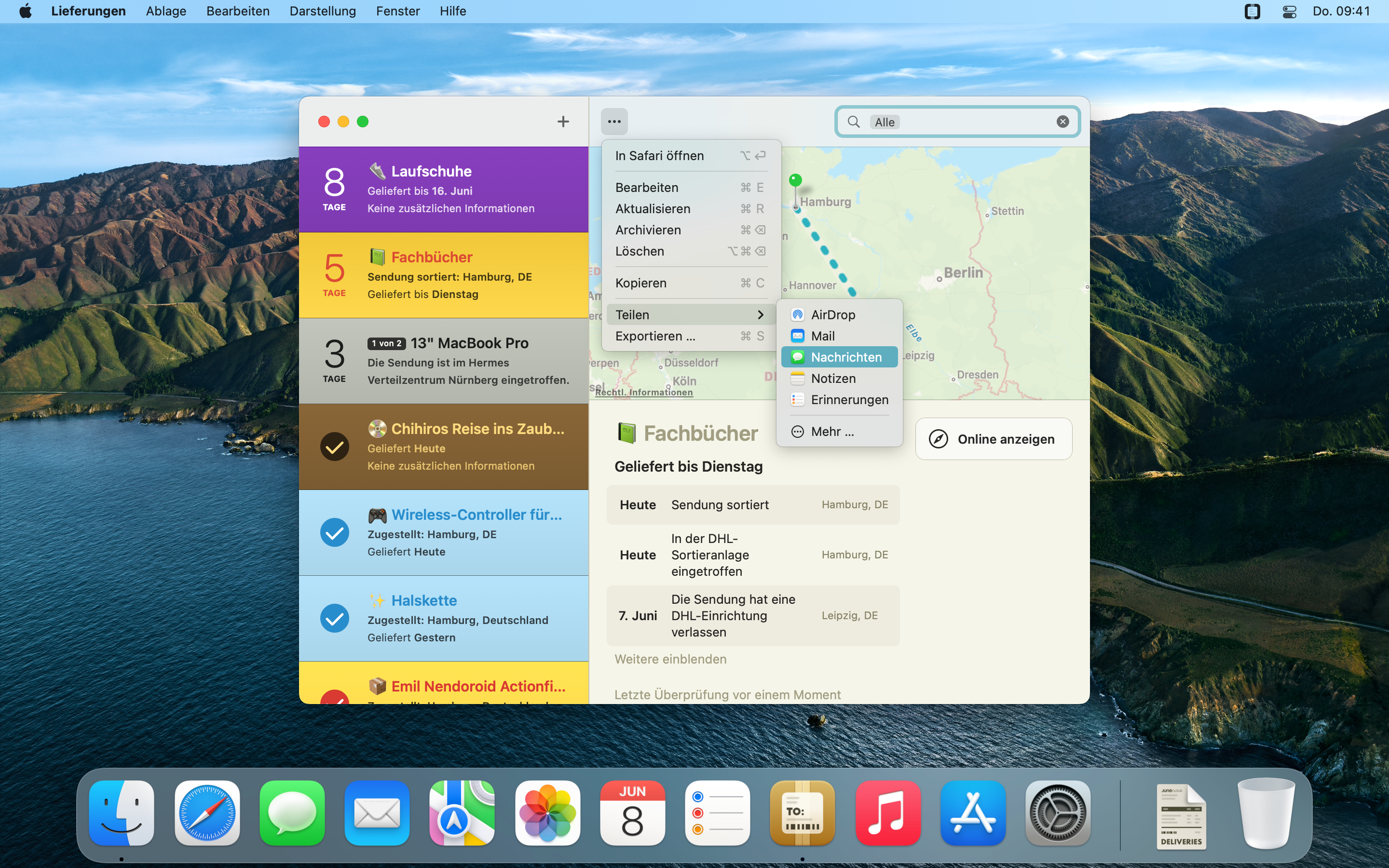Open Finder from the Dock

[122, 813]
